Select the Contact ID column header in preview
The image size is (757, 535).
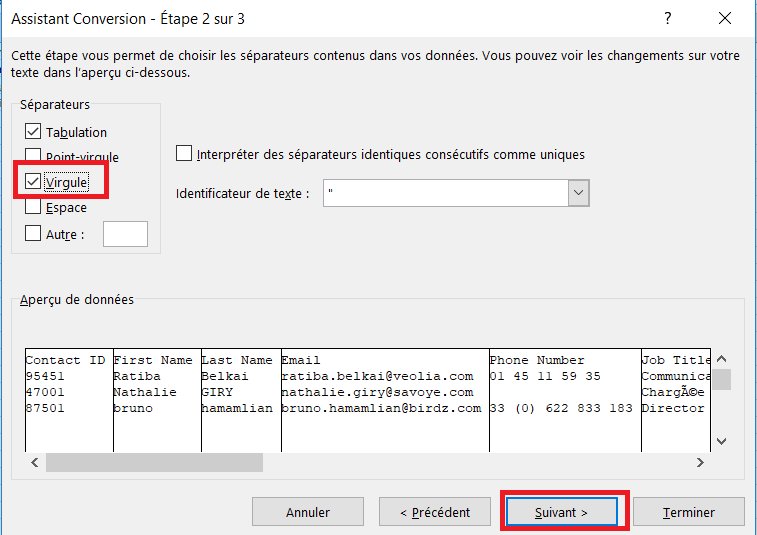click(65, 360)
